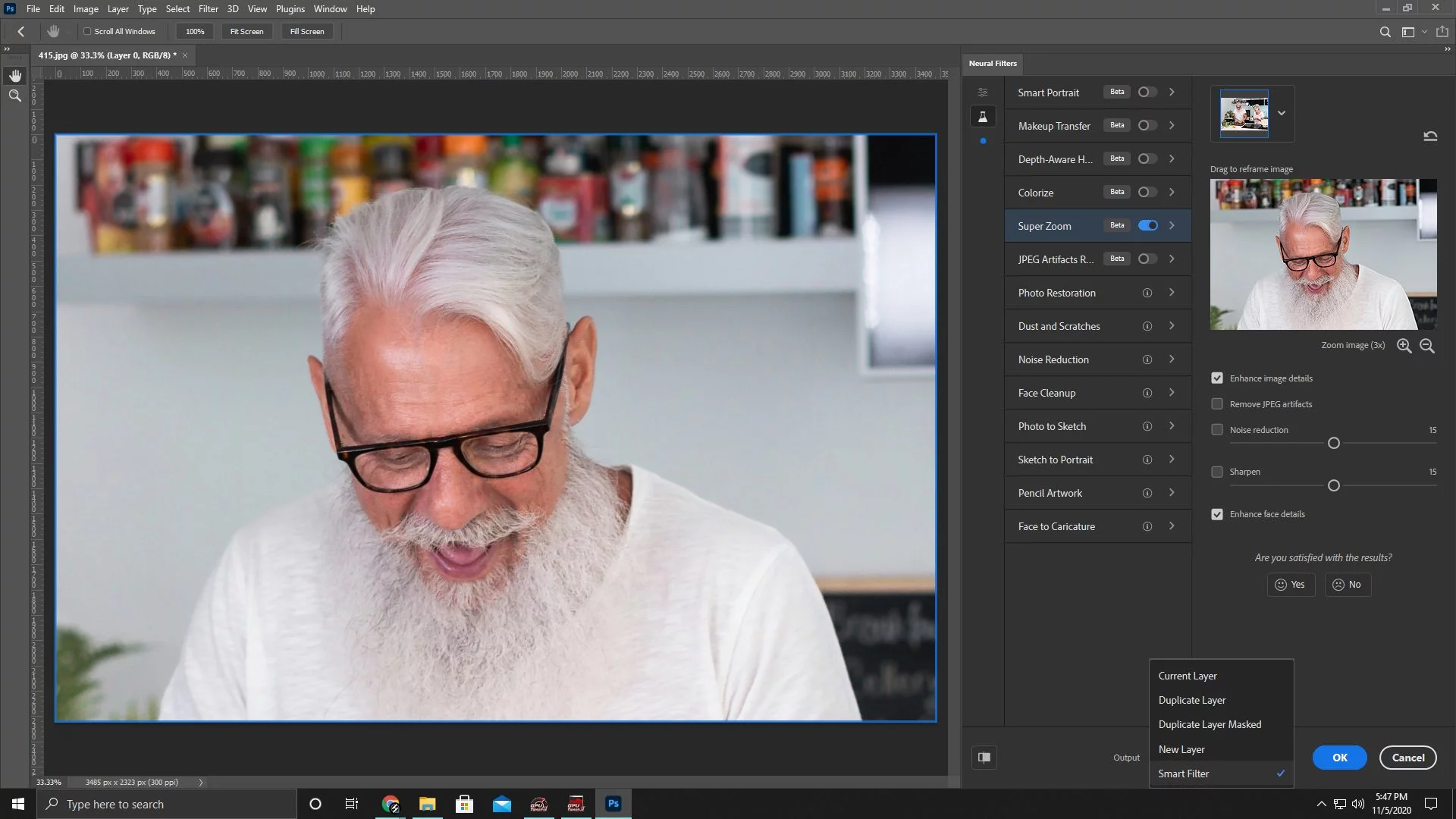
Task: Click the hand icon in the options bar
Action: (x=53, y=32)
